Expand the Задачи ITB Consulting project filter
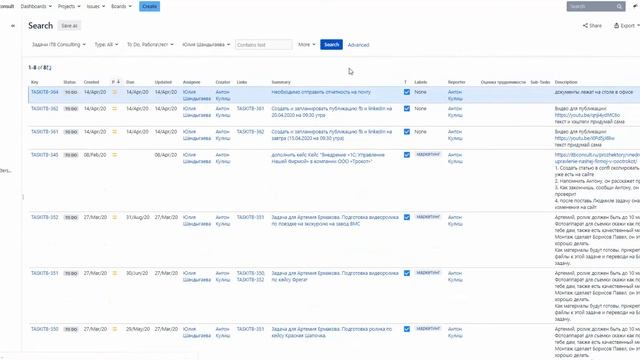 pyautogui.click(x=59, y=44)
